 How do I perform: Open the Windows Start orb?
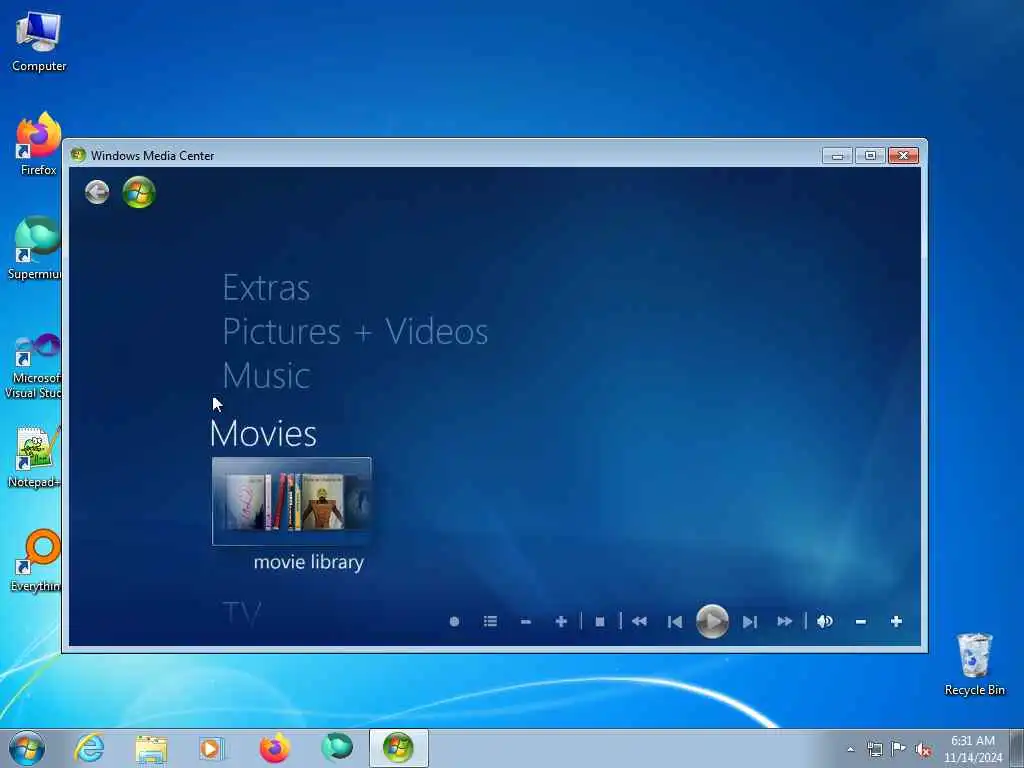(27, 748)
